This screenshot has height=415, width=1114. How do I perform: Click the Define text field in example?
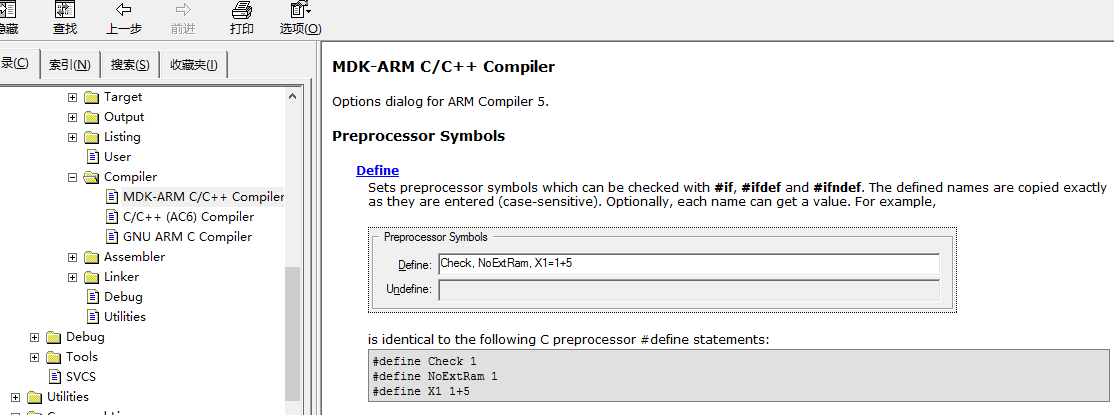pyautogui.click(x=689, y=264)
